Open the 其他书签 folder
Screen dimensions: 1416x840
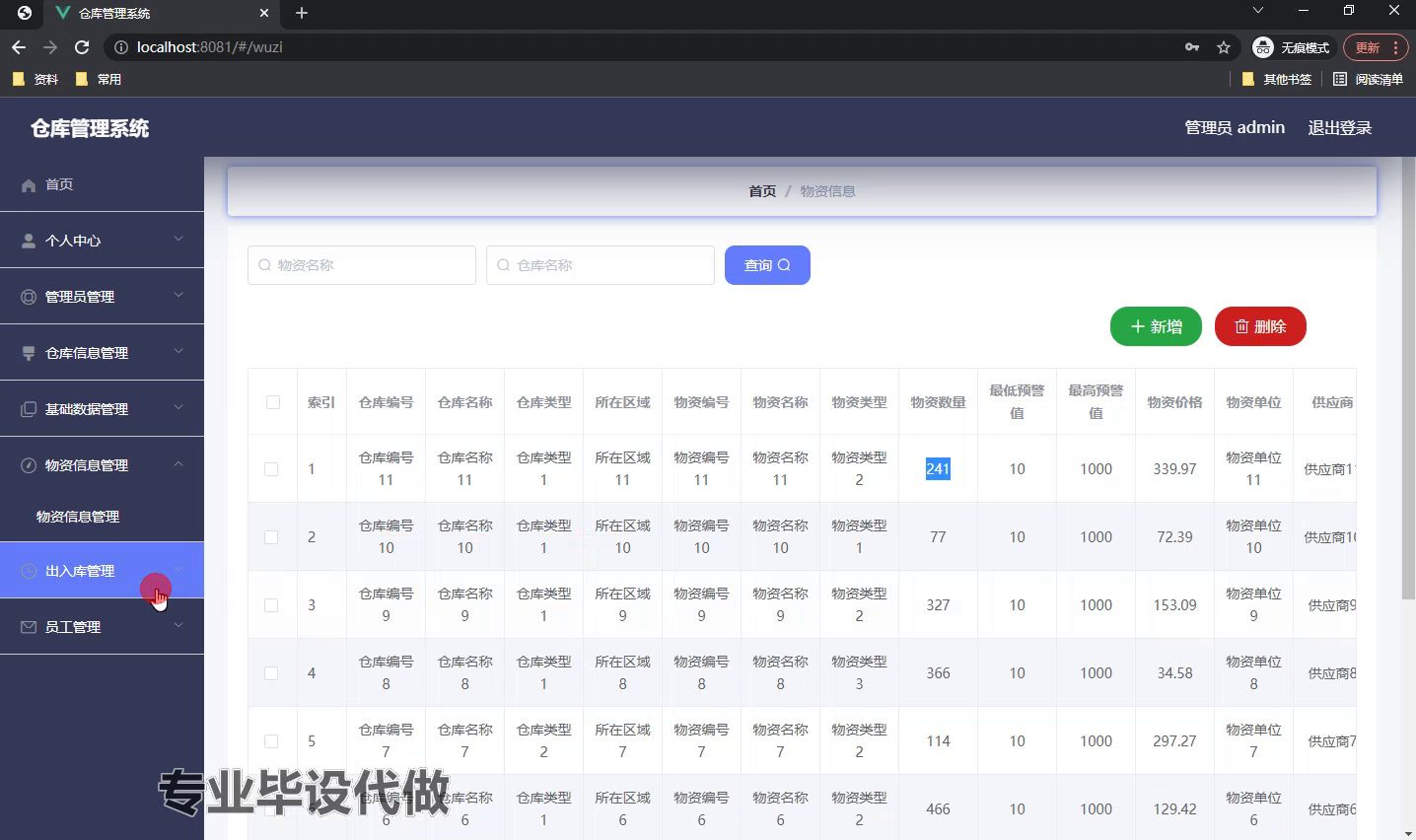pos(1277,79)
